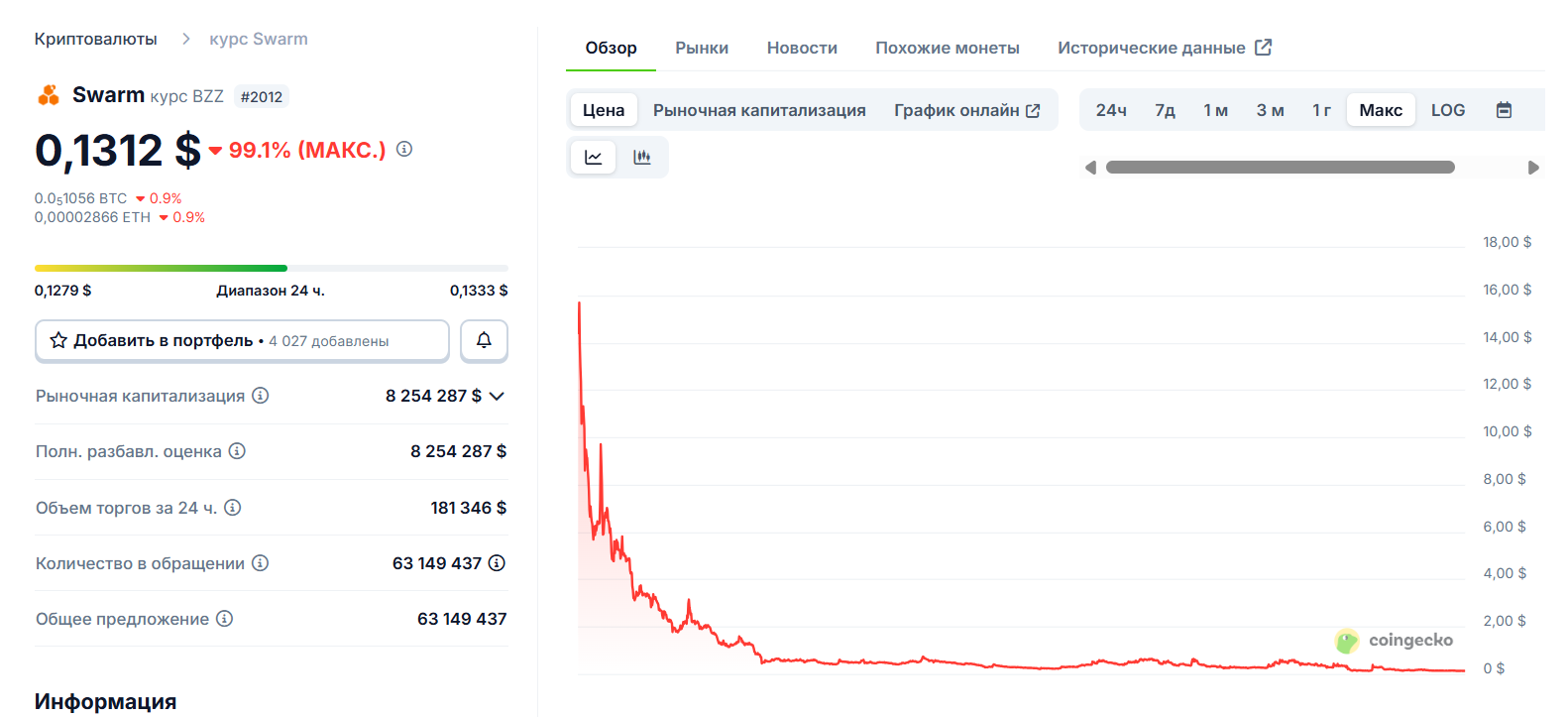Click the price alert bell icon
The width and height of the screenshot is (1568, 717).
(484, 340)
